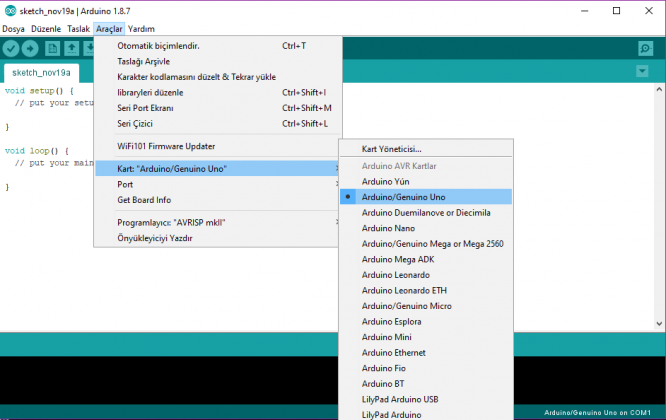Click the Upload arrow toolbar icon
Screen dimensions: 666x420
click(x=30, y=48)
